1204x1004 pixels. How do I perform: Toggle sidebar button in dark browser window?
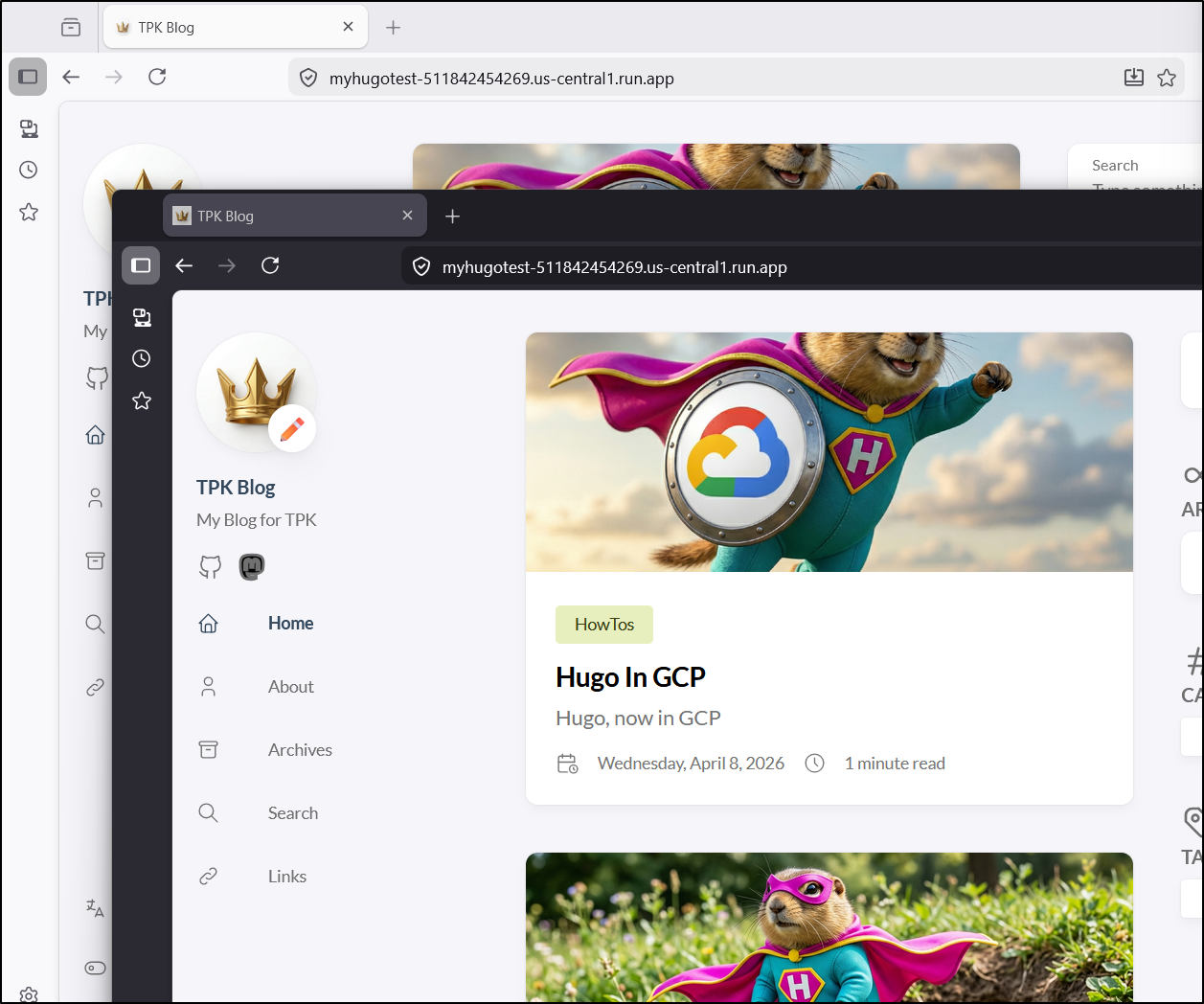pyautogui.click(x=141, y=265)
